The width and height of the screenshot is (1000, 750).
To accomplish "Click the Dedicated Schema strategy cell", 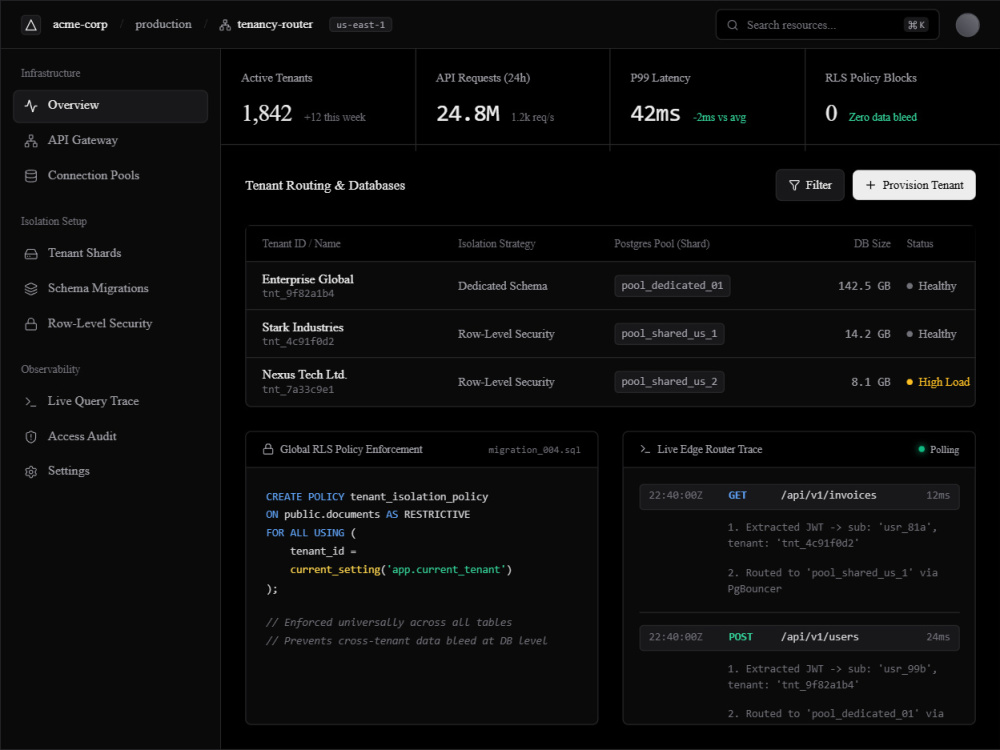I will (x=503, y=286).
